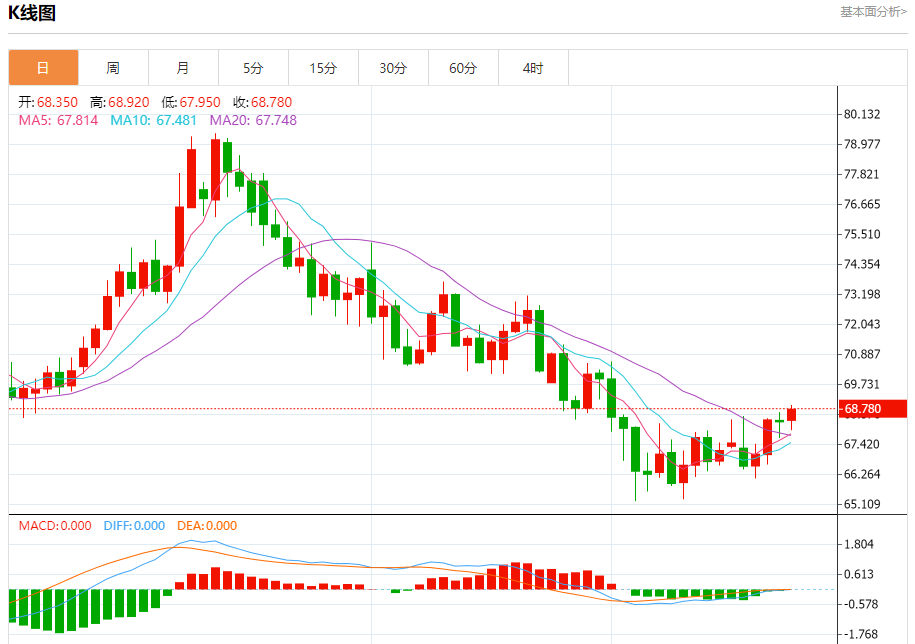
Task: Open the 5分 interval tab
Action: click(x=253, y=68)
